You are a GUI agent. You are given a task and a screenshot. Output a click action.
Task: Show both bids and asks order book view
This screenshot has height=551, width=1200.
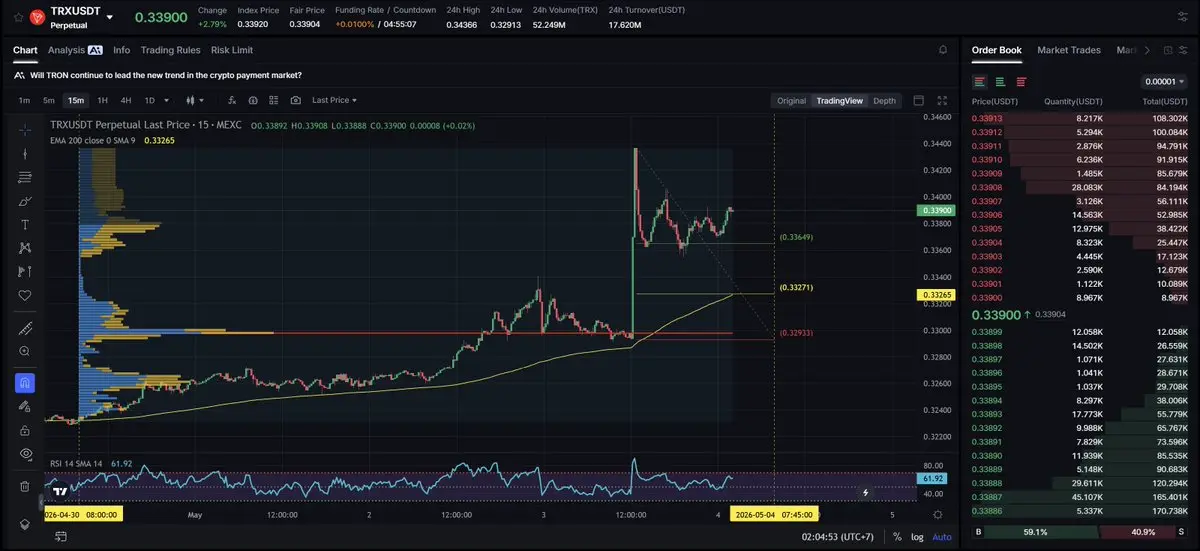[x=980, y=82]
